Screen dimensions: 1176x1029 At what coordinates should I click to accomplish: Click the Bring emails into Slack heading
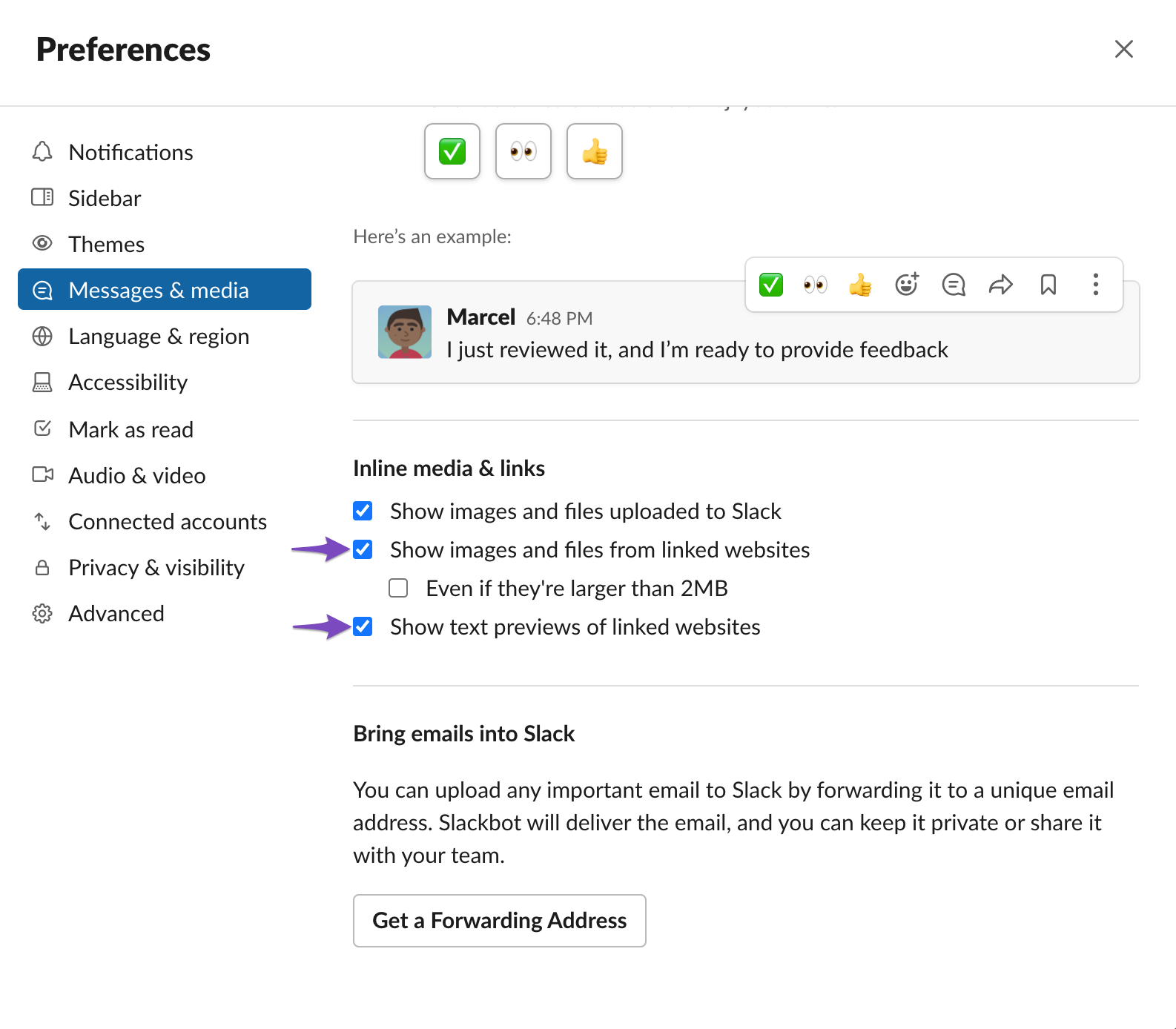click(x=464, y=733)
